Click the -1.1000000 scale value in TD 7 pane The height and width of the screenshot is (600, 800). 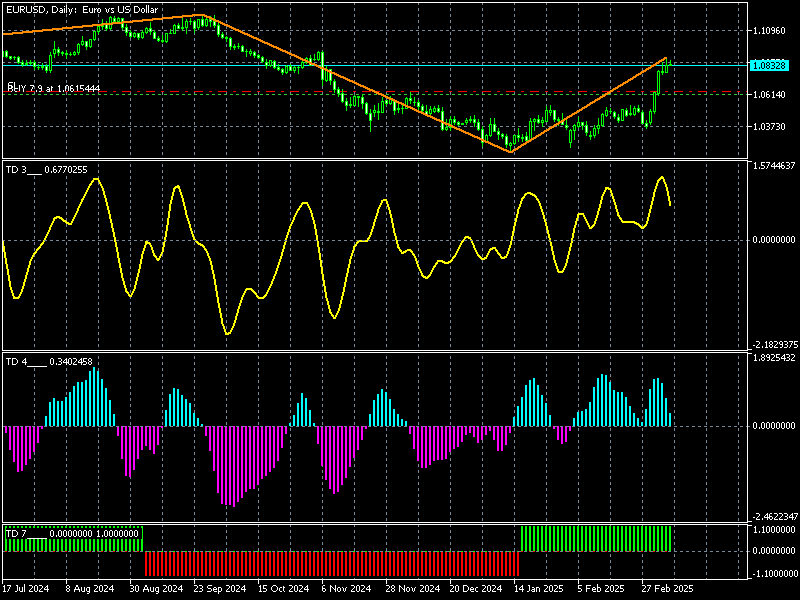(773, 573)
